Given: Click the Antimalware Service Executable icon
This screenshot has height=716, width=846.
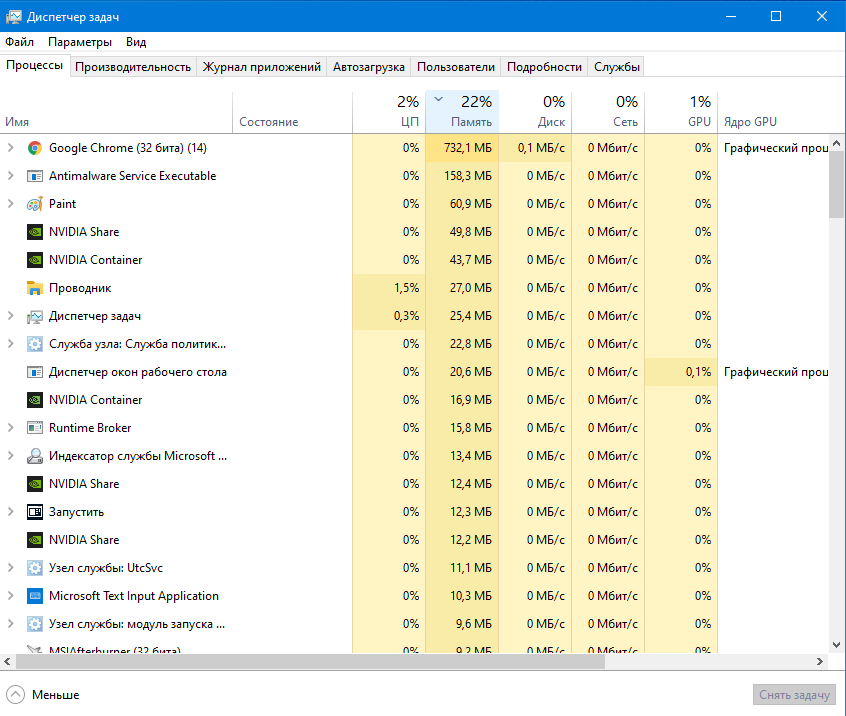Looking at the screenshot, I should click(35, 176).
